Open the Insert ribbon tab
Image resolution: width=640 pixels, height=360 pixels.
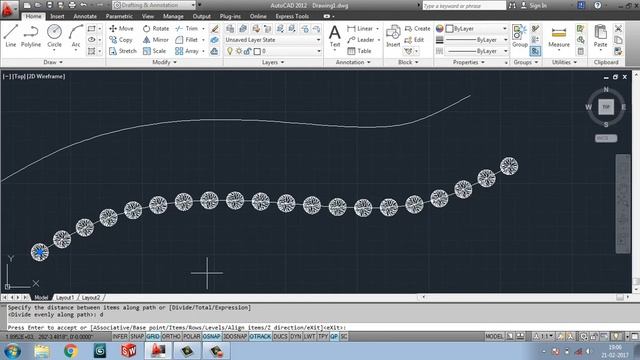click(57, 16)
